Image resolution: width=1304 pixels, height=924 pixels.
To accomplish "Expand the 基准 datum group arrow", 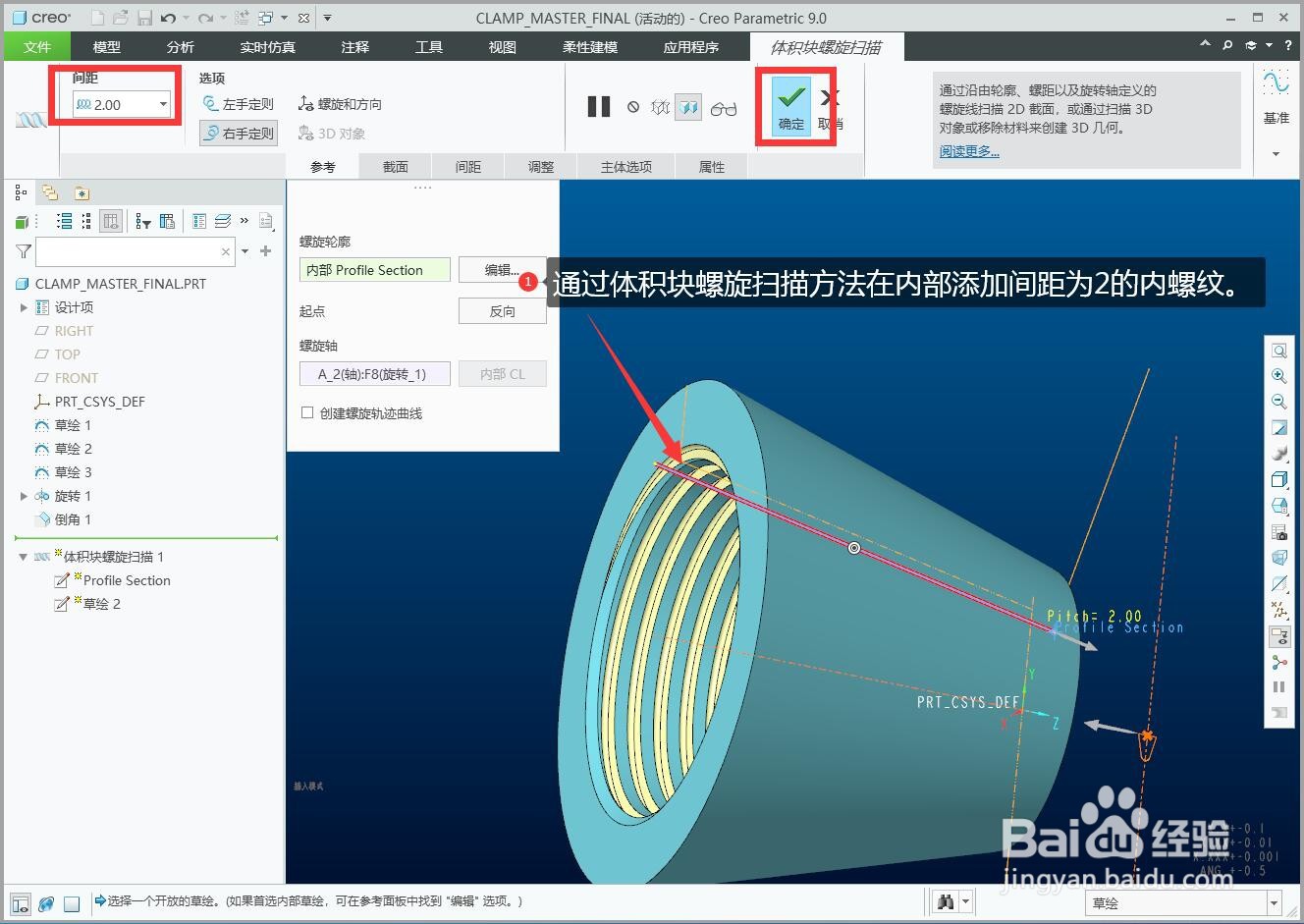I will [x=1276, y=153].
